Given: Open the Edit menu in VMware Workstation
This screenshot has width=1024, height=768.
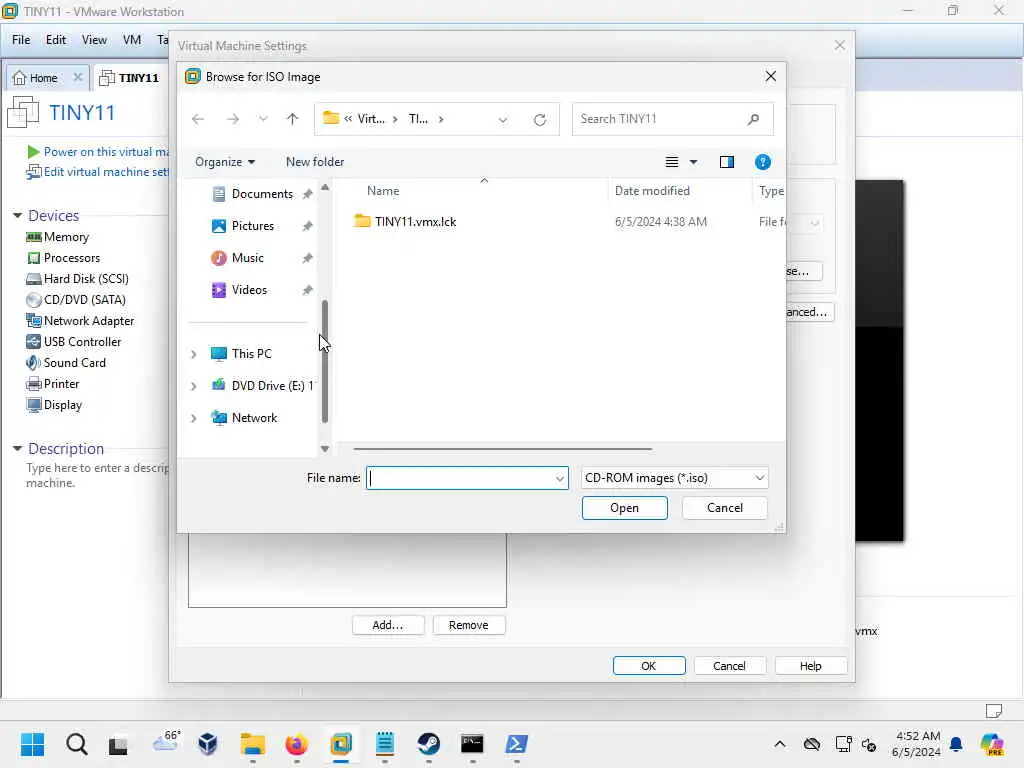Looking at the screenshot, I should (x=56, y=40).
